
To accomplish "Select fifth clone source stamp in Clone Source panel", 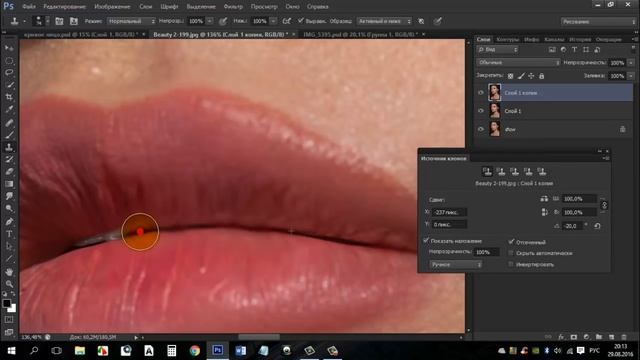I will (x=542, y=171).
